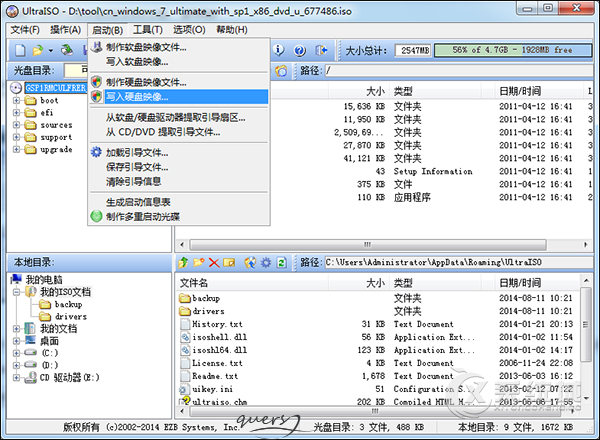Click the local New folder icon
Viewport: 600px width, 440px height.
[x=199, y=262]
